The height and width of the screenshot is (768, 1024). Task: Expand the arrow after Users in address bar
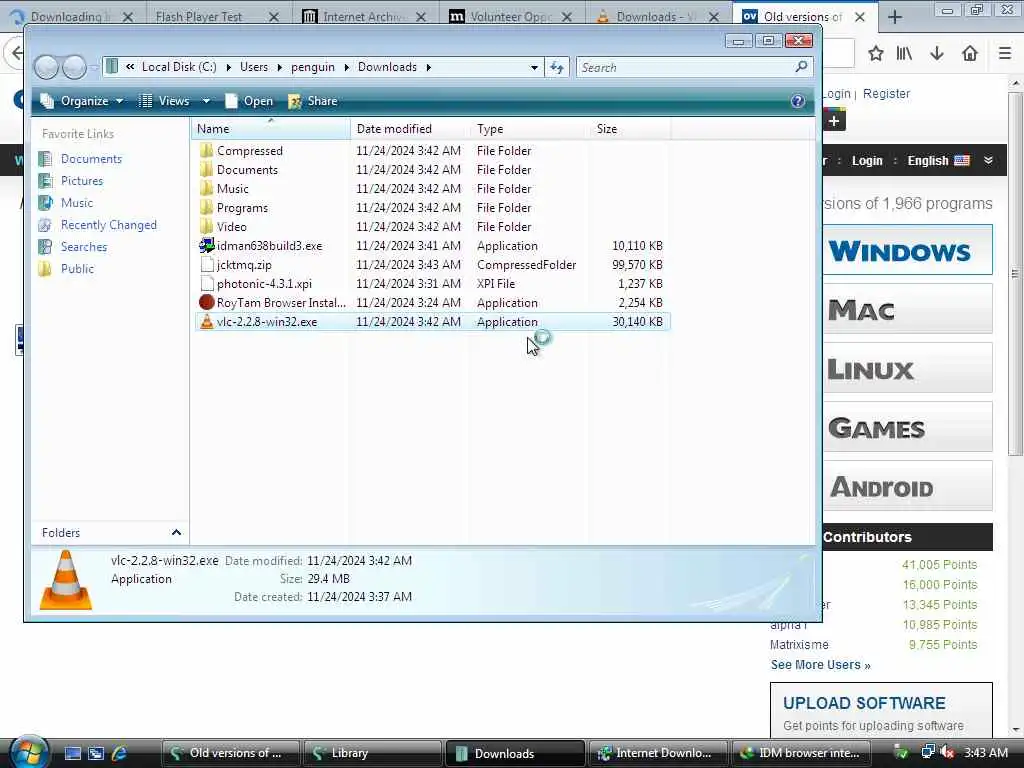click(280, 67)
